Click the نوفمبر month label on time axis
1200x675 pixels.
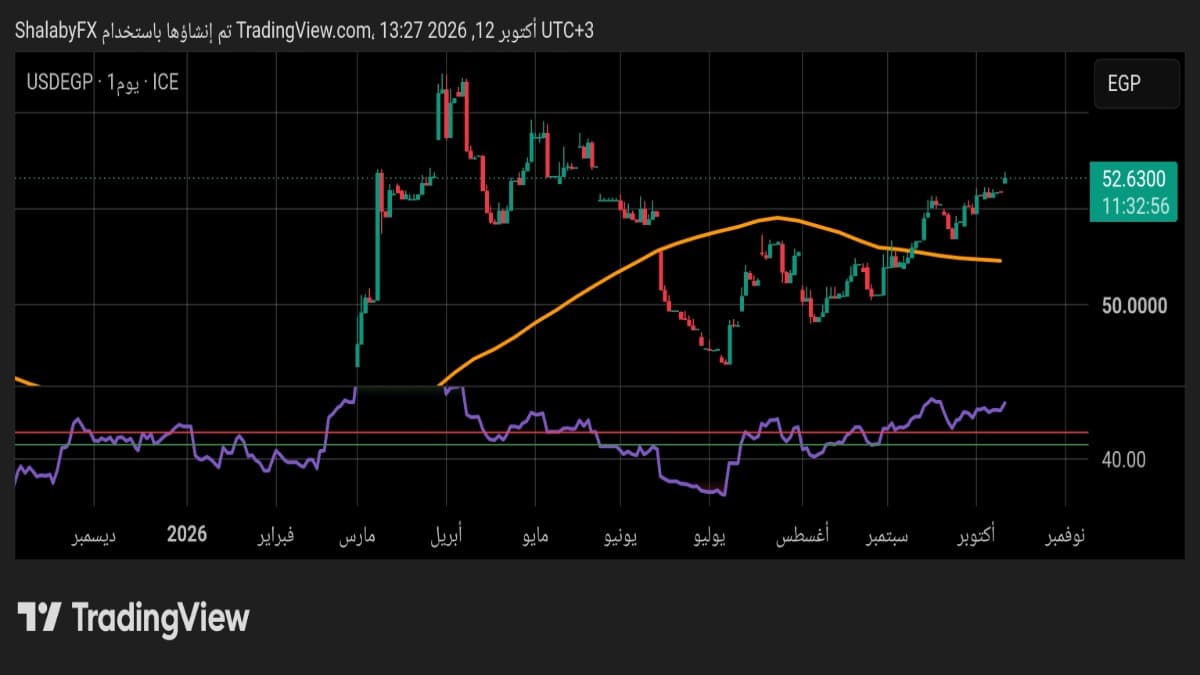coord(1063,536)
